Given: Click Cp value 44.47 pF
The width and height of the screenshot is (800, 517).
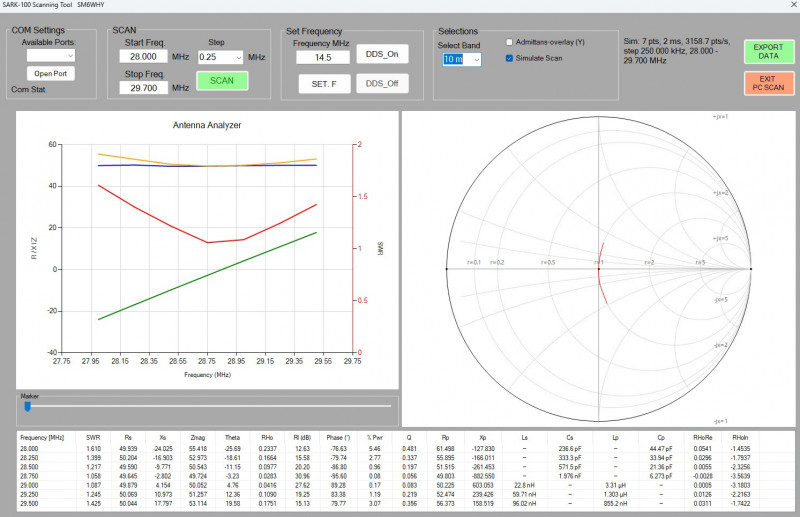Looking at the screenshot, I should [661, 449].
